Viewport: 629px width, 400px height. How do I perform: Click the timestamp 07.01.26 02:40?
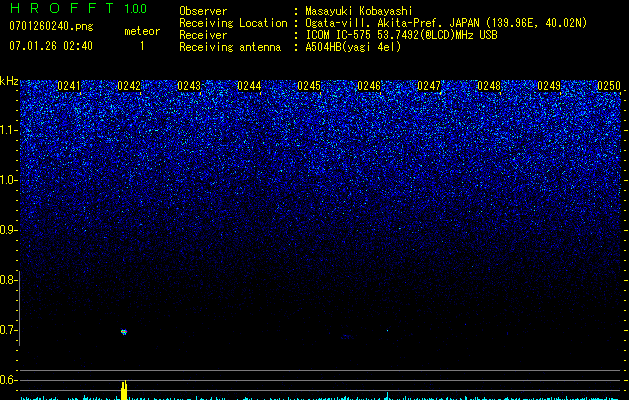coord(51,46)
